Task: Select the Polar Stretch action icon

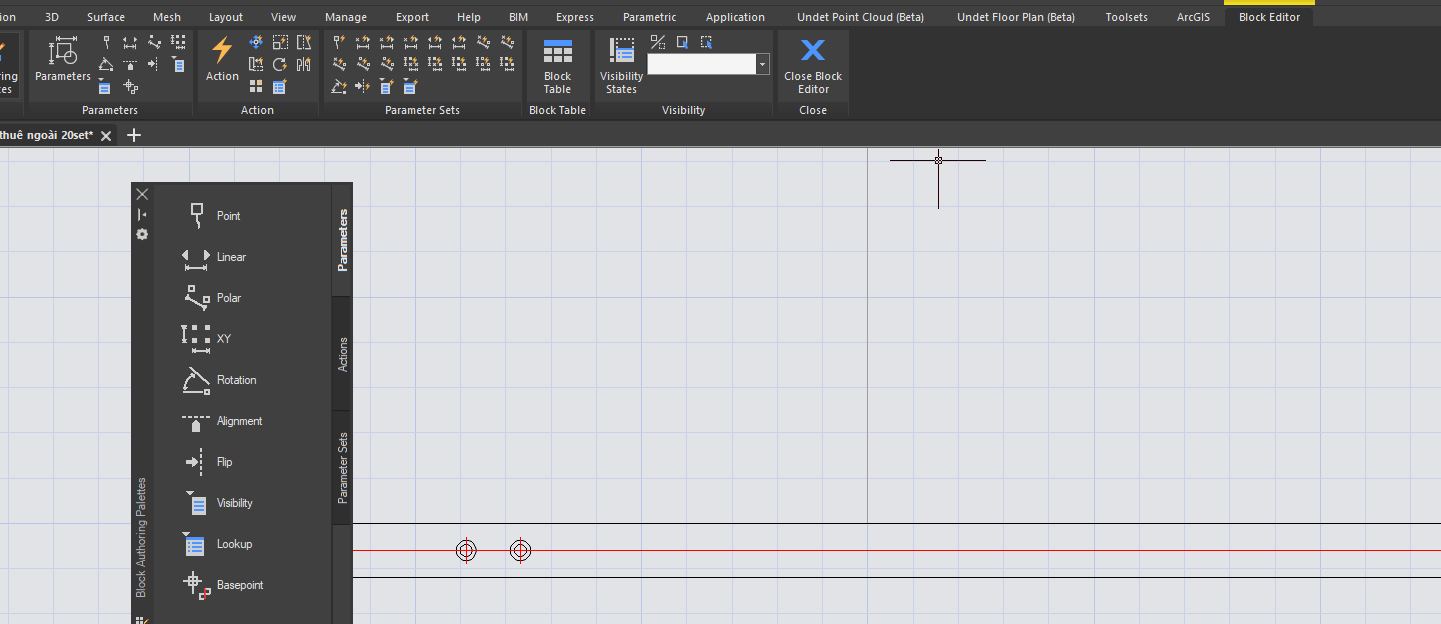Action: pos(257,65)
